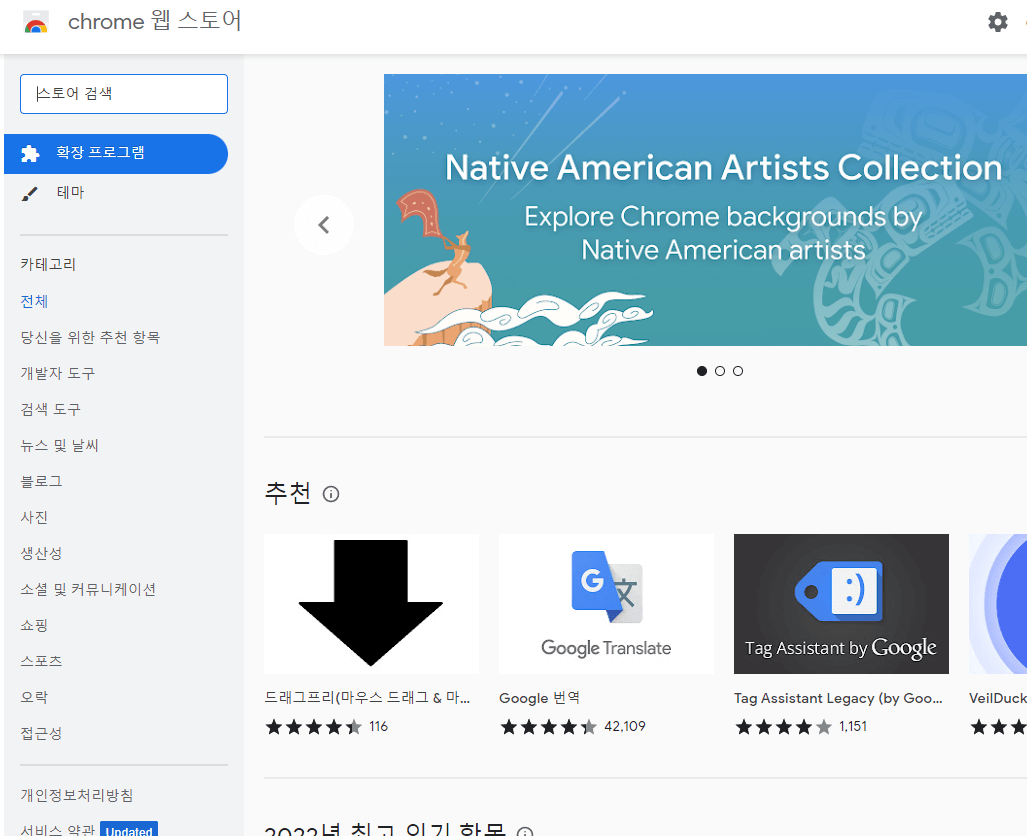Image resolution: width=1027 pixels, height=836 pixels.
Task: Click the 1,151 ratings count
Action: pyautogui.click(x=853, y=727)
